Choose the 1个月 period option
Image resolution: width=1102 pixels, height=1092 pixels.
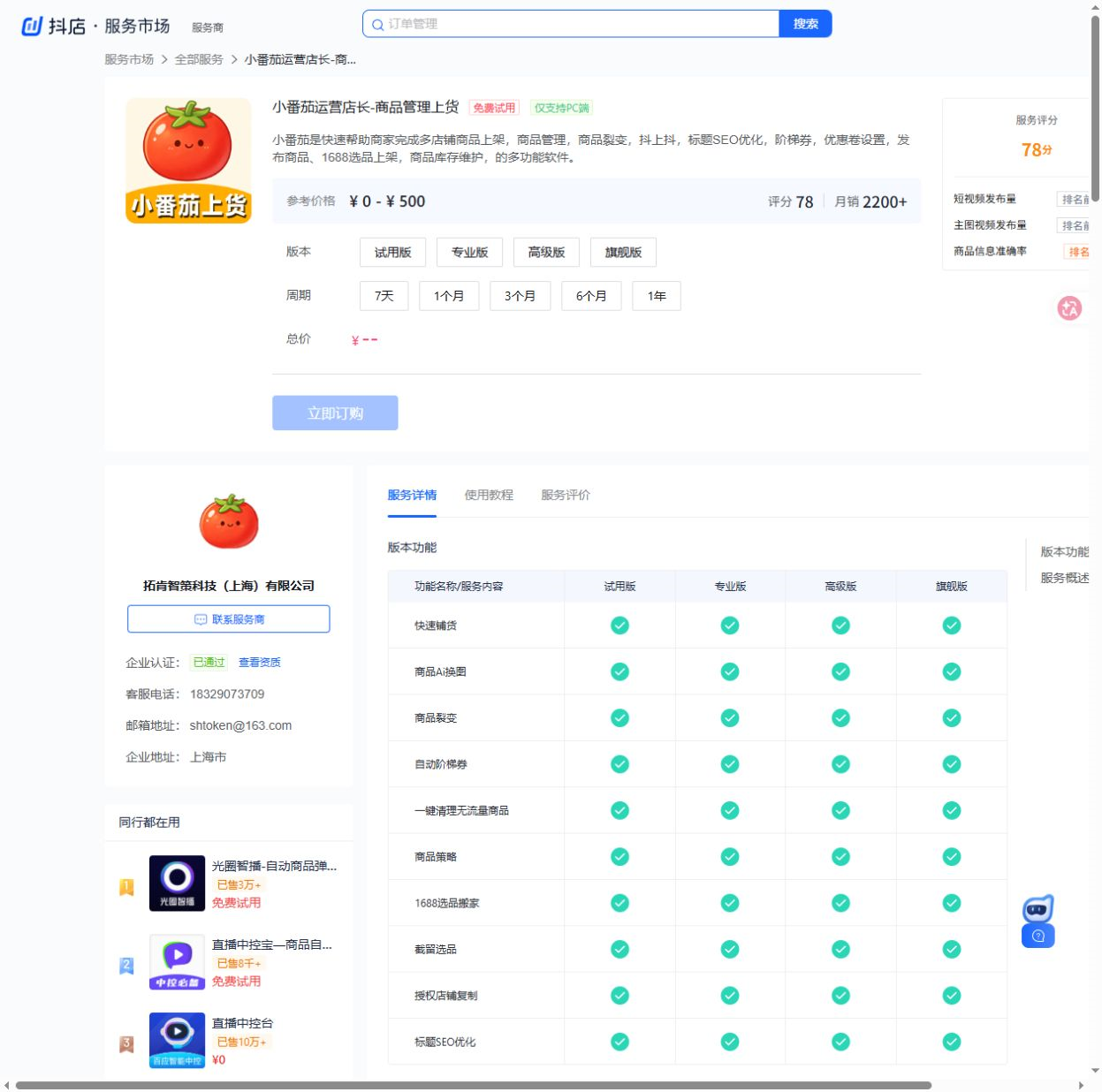pos(449,296)
